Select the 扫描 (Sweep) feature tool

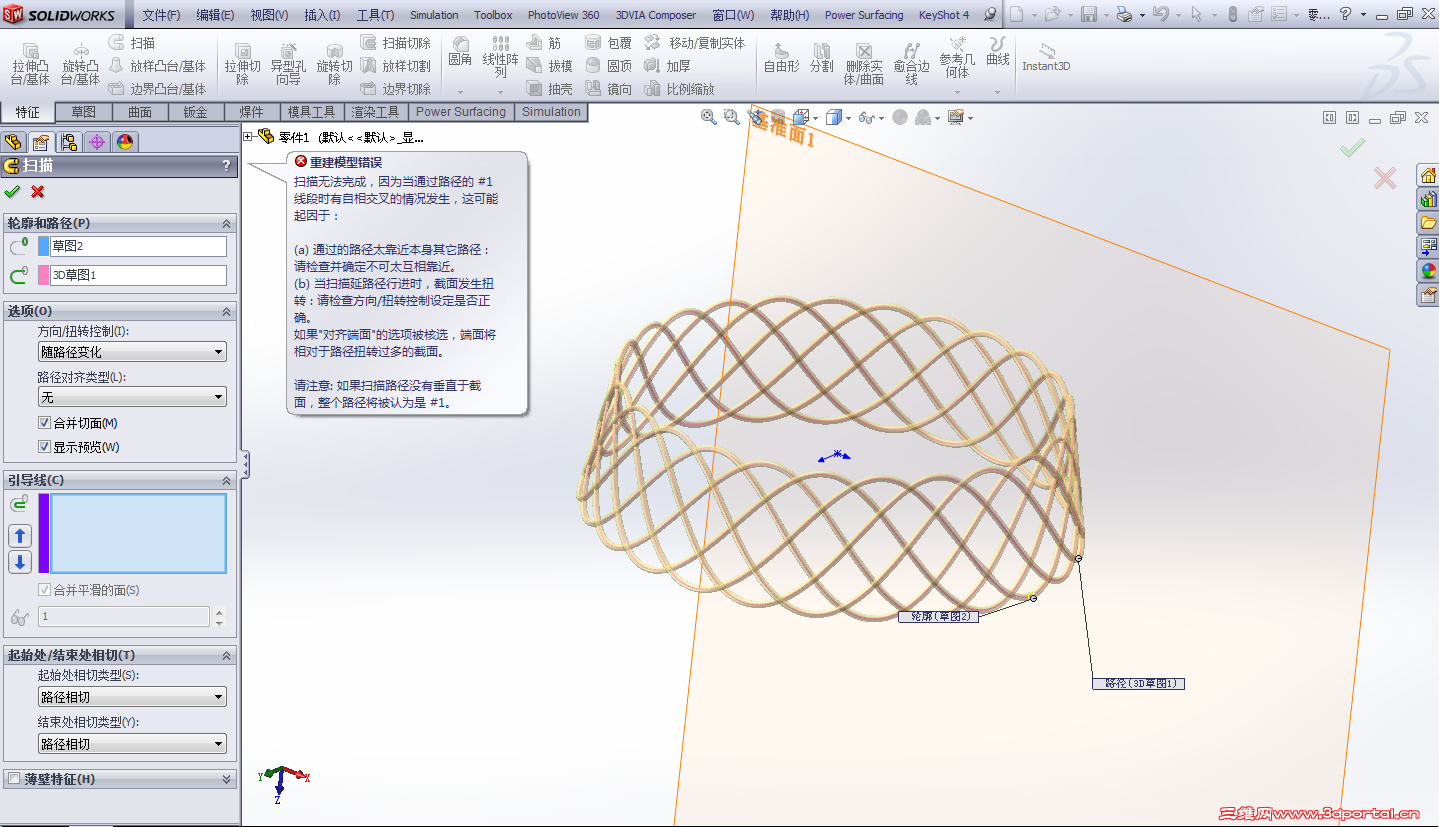coord(138,42)
